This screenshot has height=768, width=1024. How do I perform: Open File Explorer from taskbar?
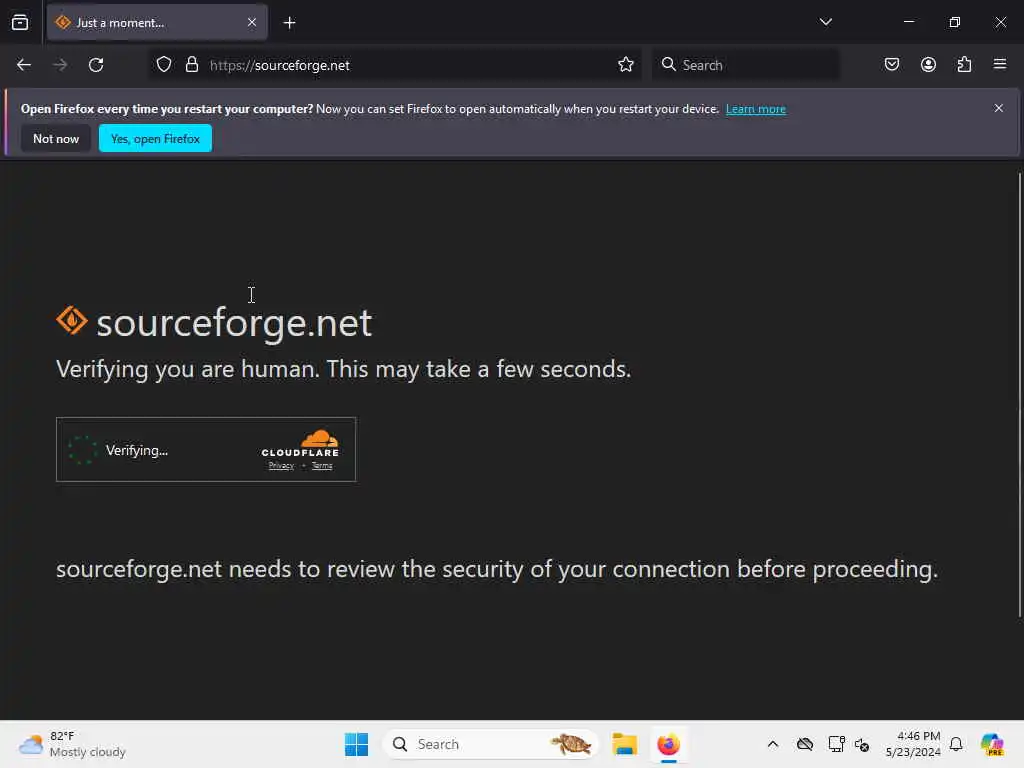[624, 744]
